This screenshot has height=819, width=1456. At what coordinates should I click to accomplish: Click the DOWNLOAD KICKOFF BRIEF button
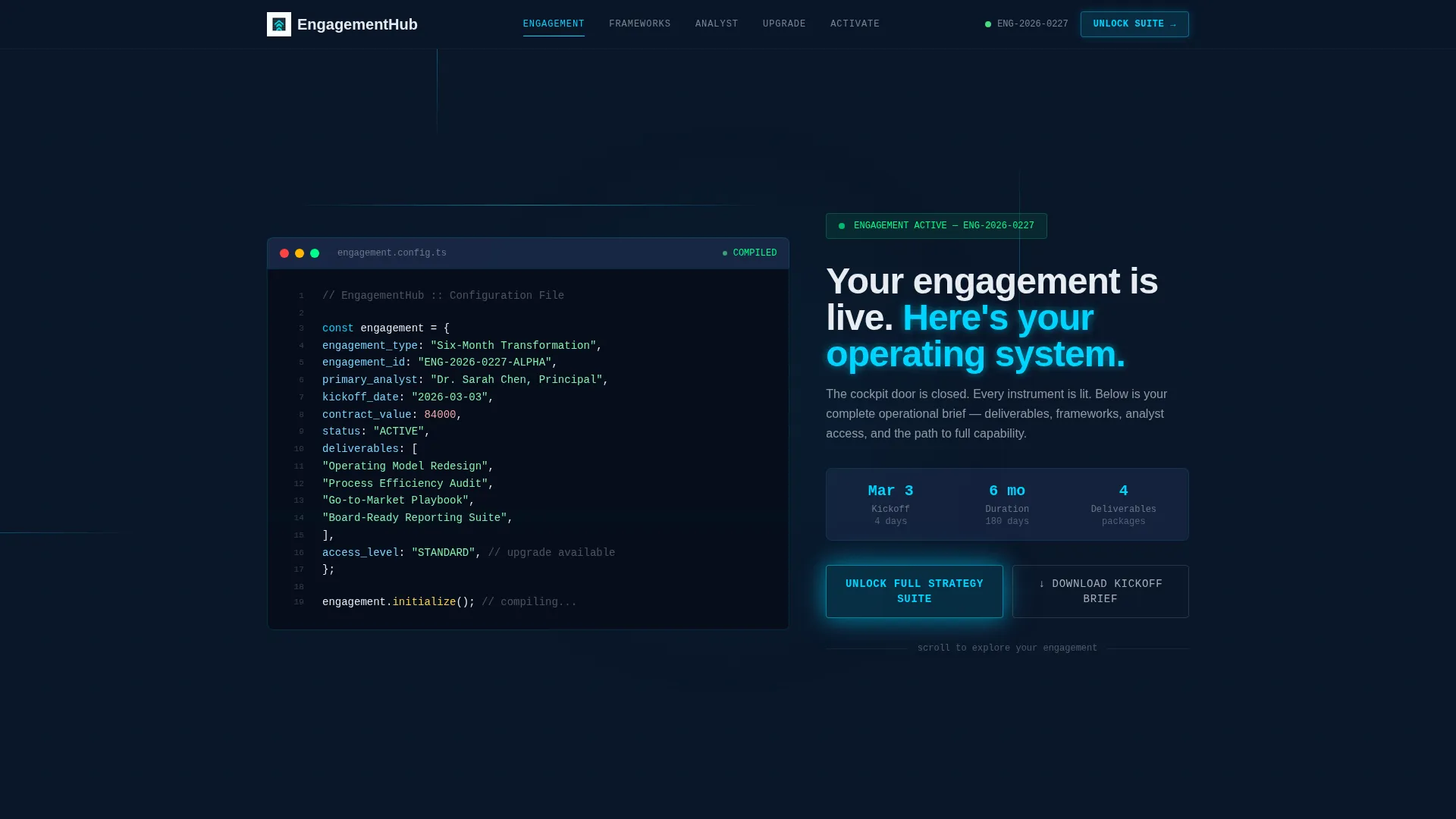coord(1100,591)
